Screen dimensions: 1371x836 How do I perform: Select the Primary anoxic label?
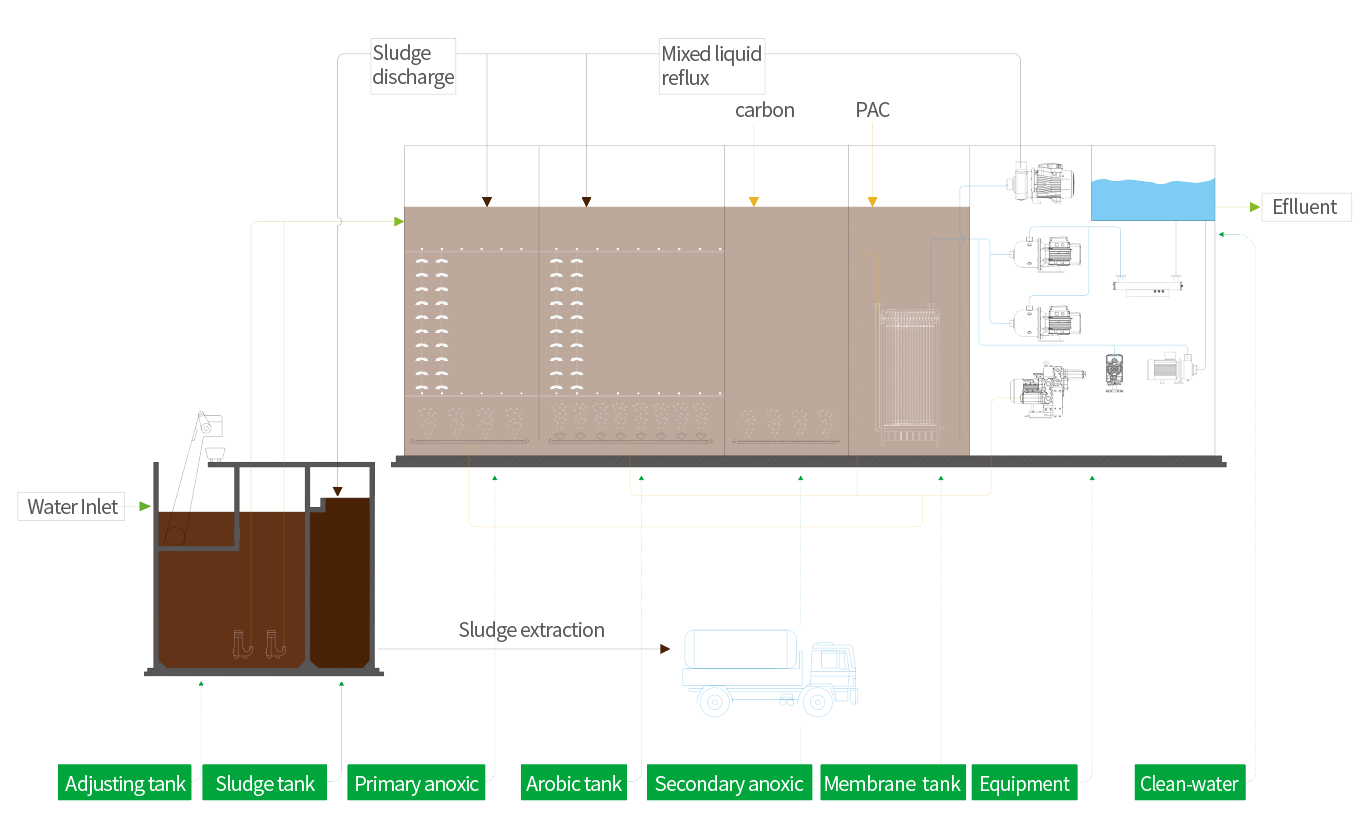(x=417, y=783)
